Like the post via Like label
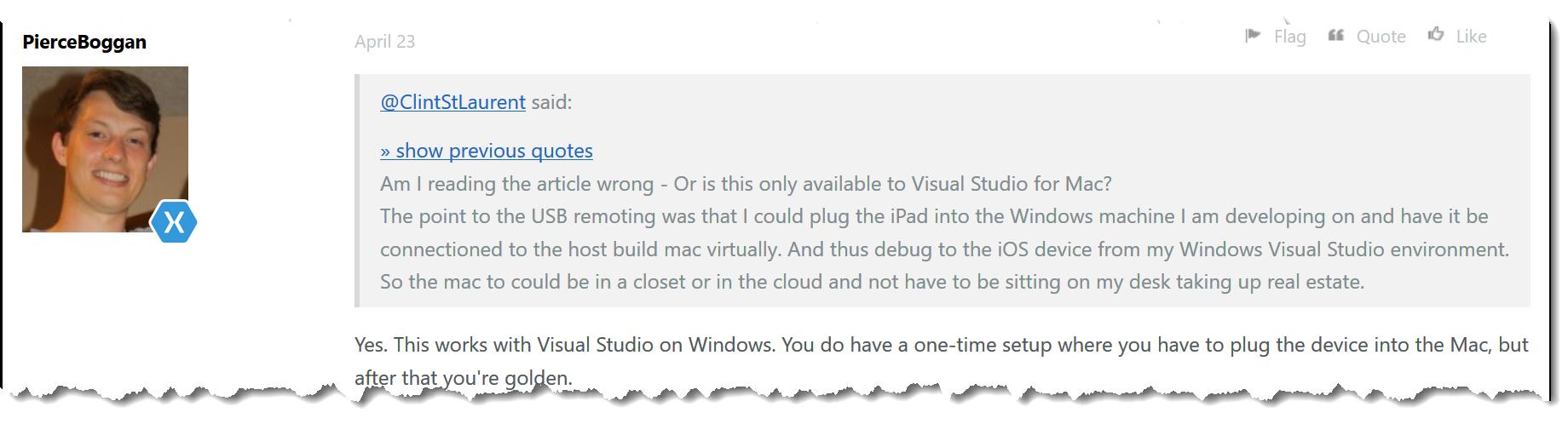 pyautogui.click(x=1471, y=36)
